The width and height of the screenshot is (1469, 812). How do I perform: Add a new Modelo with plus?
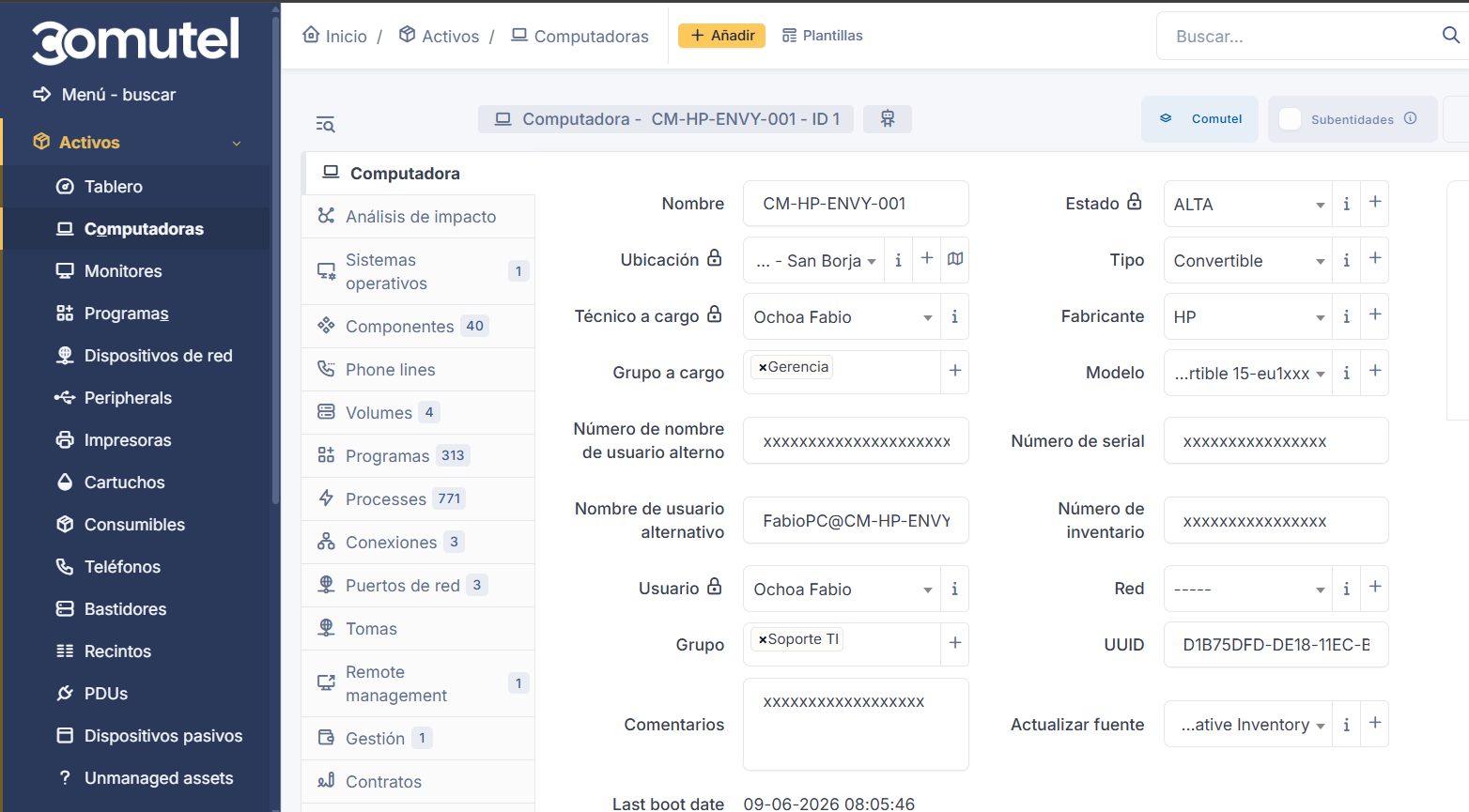pos(1375,371)
